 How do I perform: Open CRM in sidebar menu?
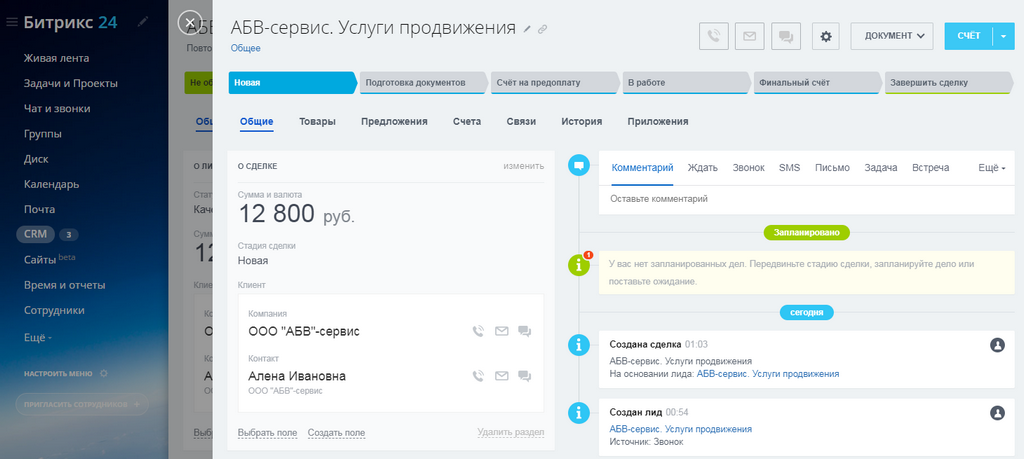[35, 234]
